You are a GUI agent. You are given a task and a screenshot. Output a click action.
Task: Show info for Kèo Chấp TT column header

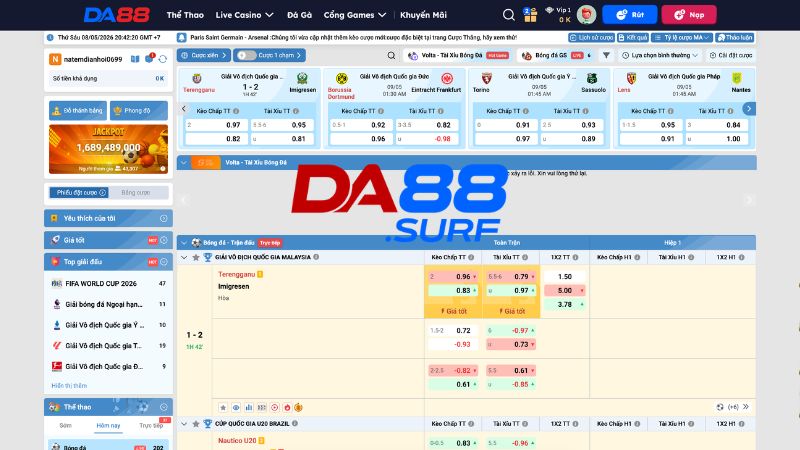tap(471, 257)
